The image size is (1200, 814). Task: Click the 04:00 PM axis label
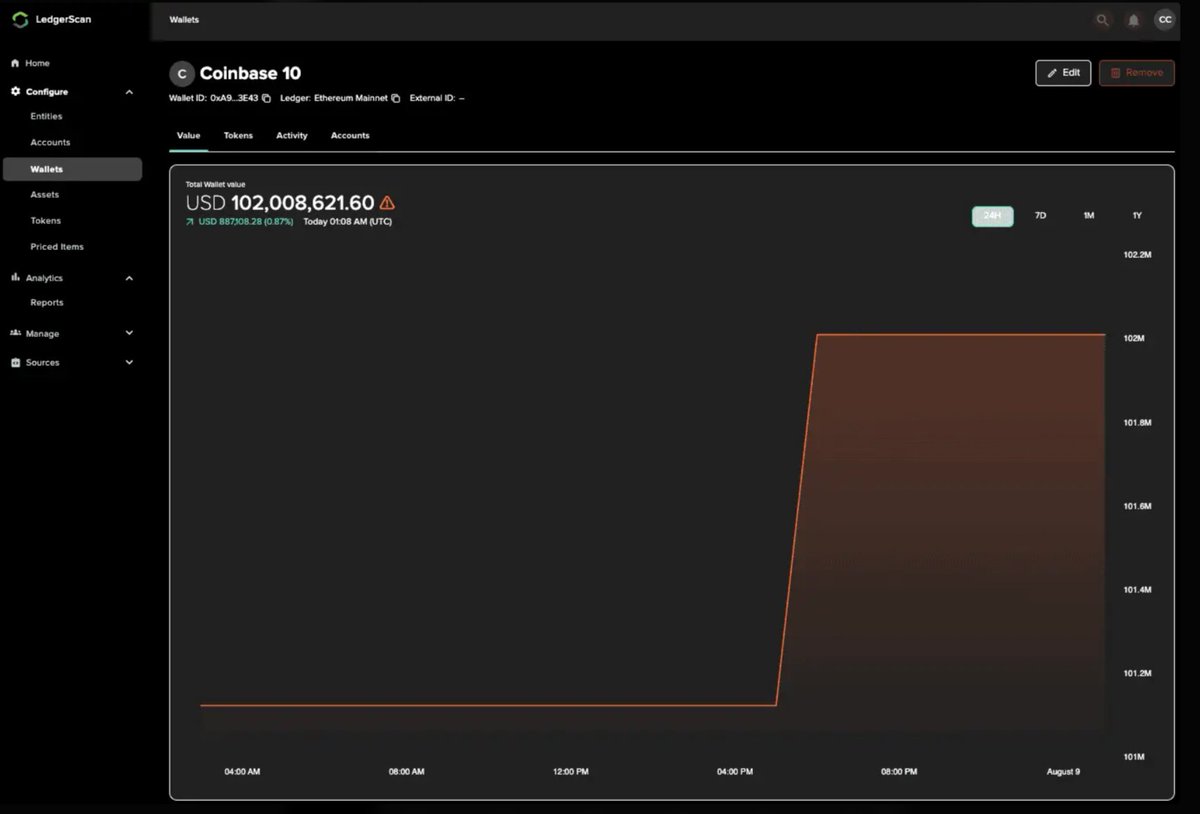coord(735,772)
